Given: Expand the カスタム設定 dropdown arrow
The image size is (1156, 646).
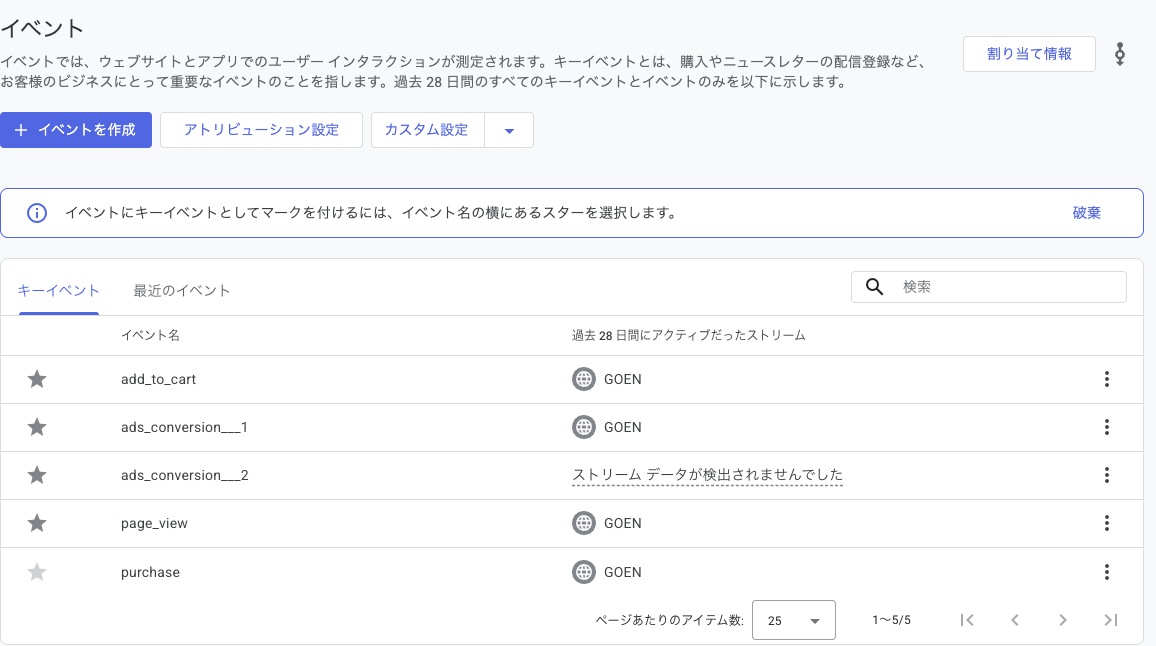Looking at the screenshot, I should 509,131.
